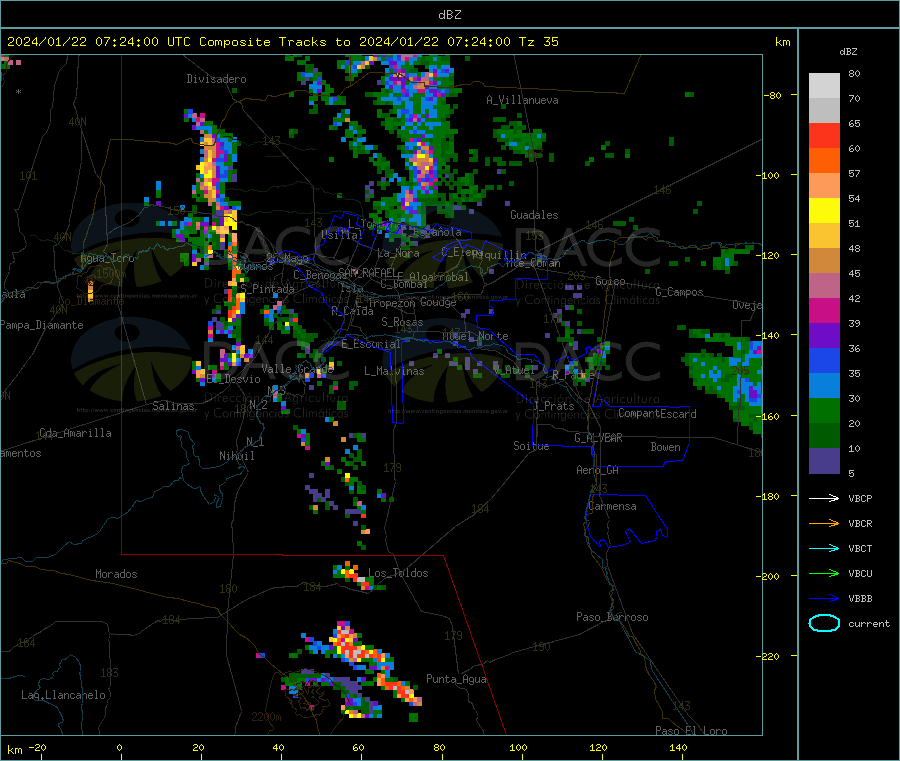Viewport: 900px width, 761px height.
Task: Click the Paso_El_Loro place label
Action: (691, 731)
